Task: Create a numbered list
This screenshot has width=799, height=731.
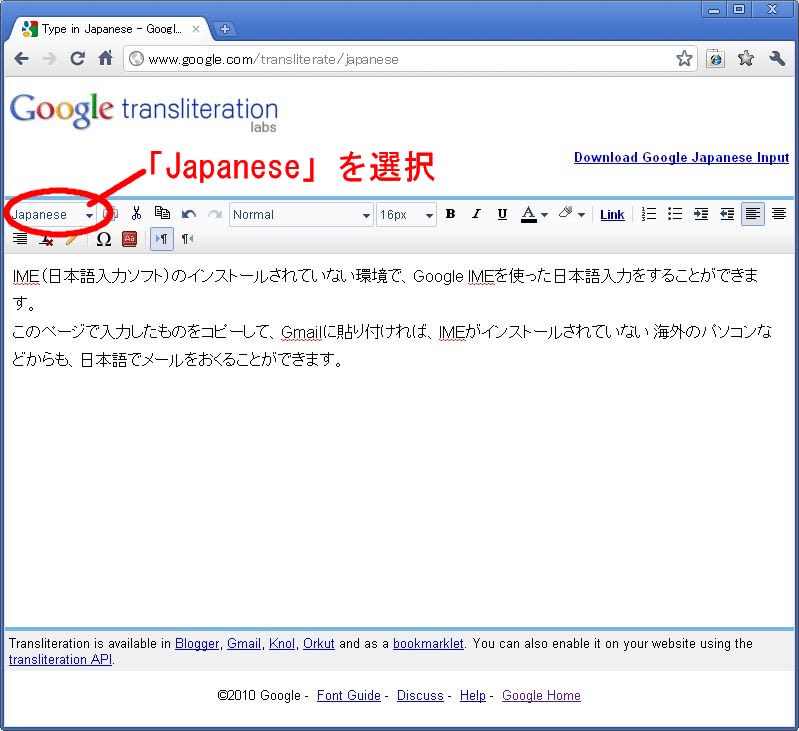Action: 649,214
